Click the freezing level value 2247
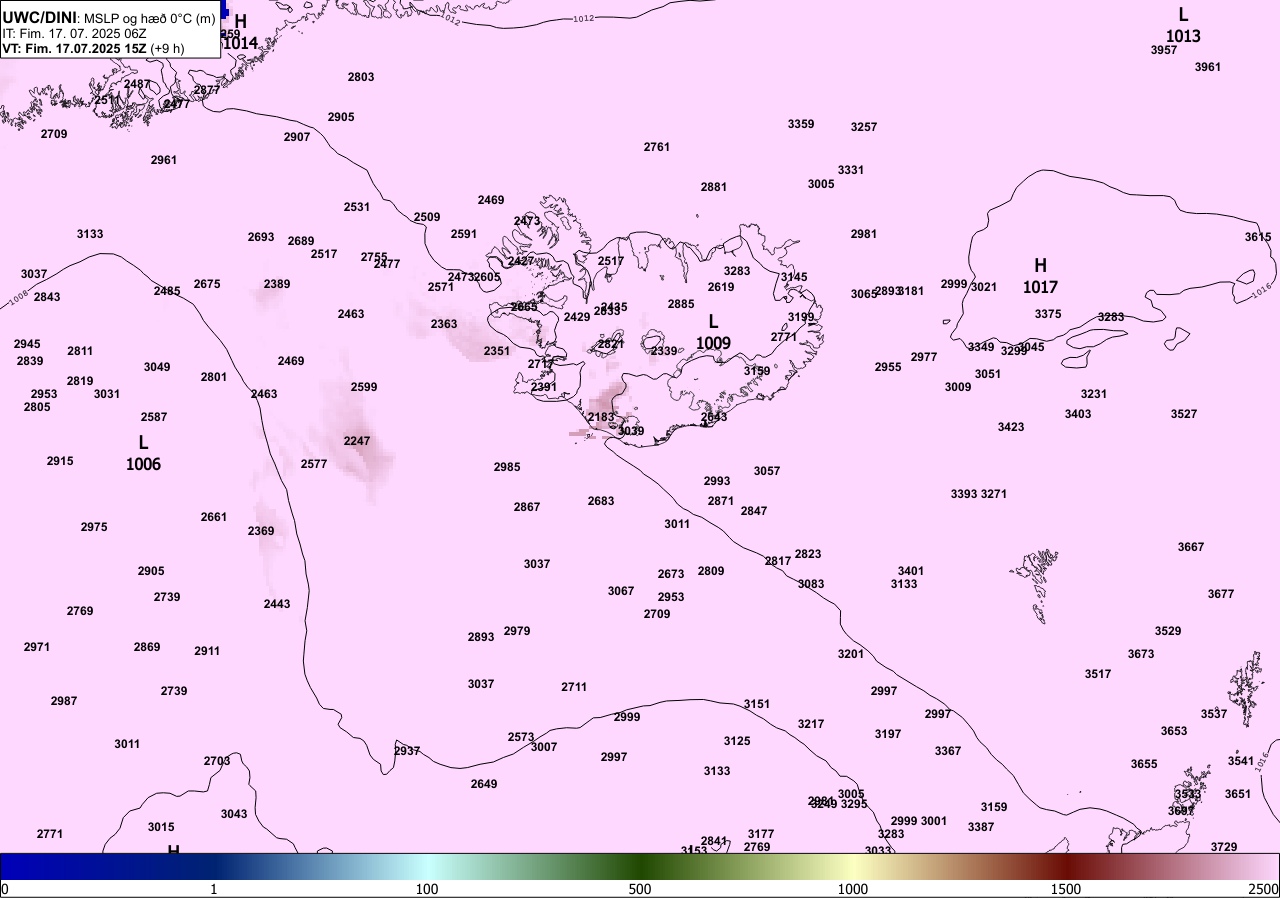Screen dimensions: 1280x898 [357, 441]
